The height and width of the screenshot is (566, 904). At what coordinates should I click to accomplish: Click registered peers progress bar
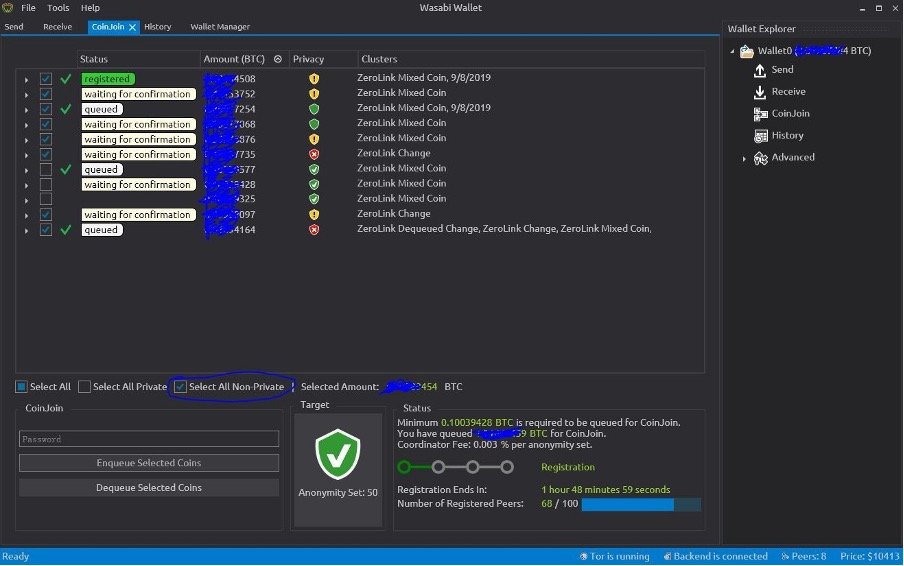pyautogui.click(x=641, y=504)
